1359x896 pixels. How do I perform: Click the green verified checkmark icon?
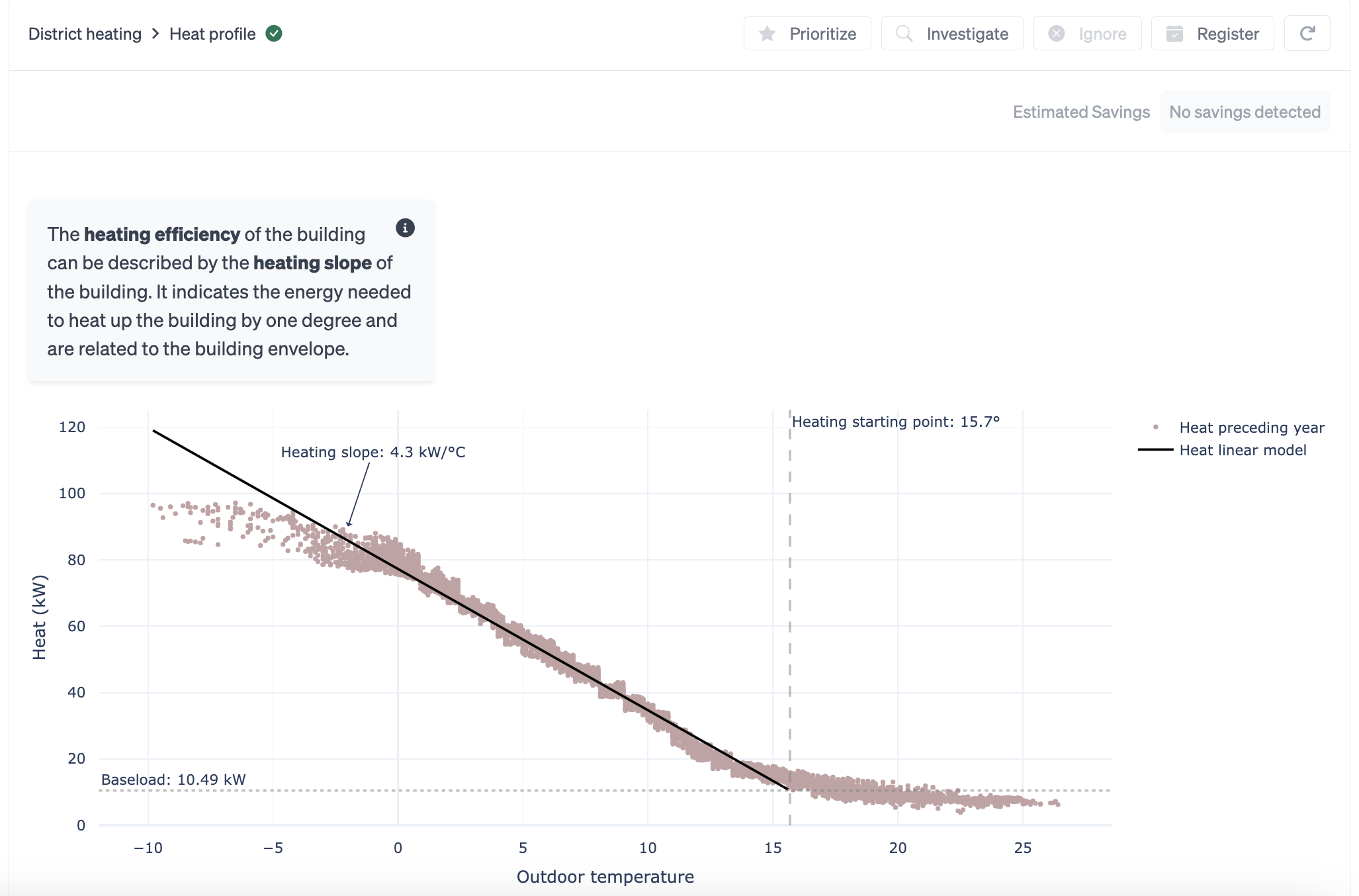pyautogui.click(x=274, y=34)
